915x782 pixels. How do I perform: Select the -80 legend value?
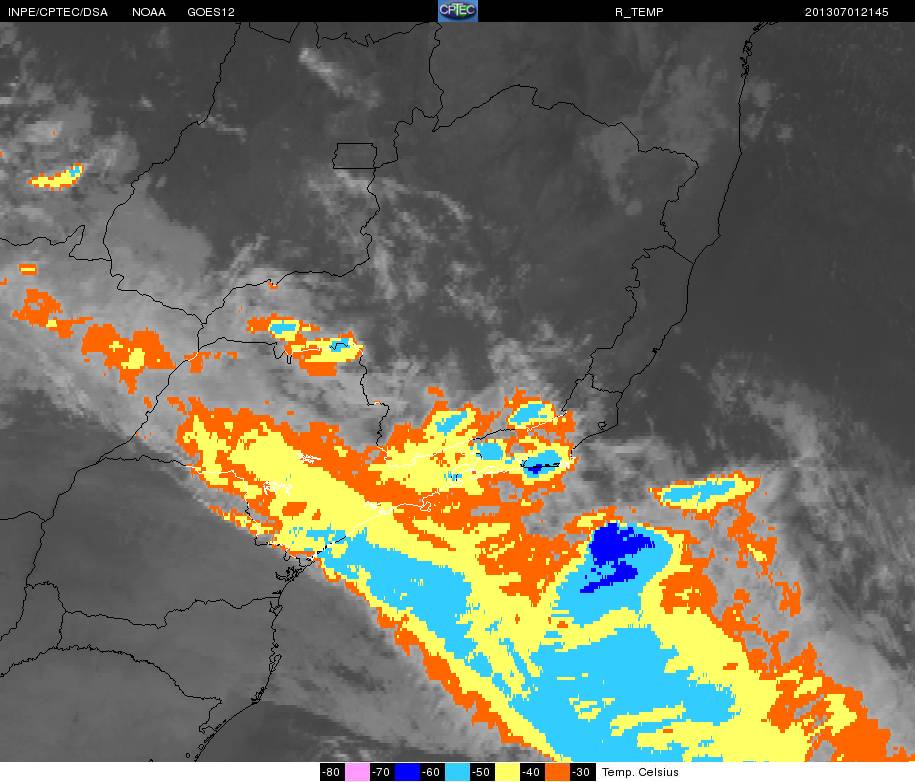click(332, 772)
